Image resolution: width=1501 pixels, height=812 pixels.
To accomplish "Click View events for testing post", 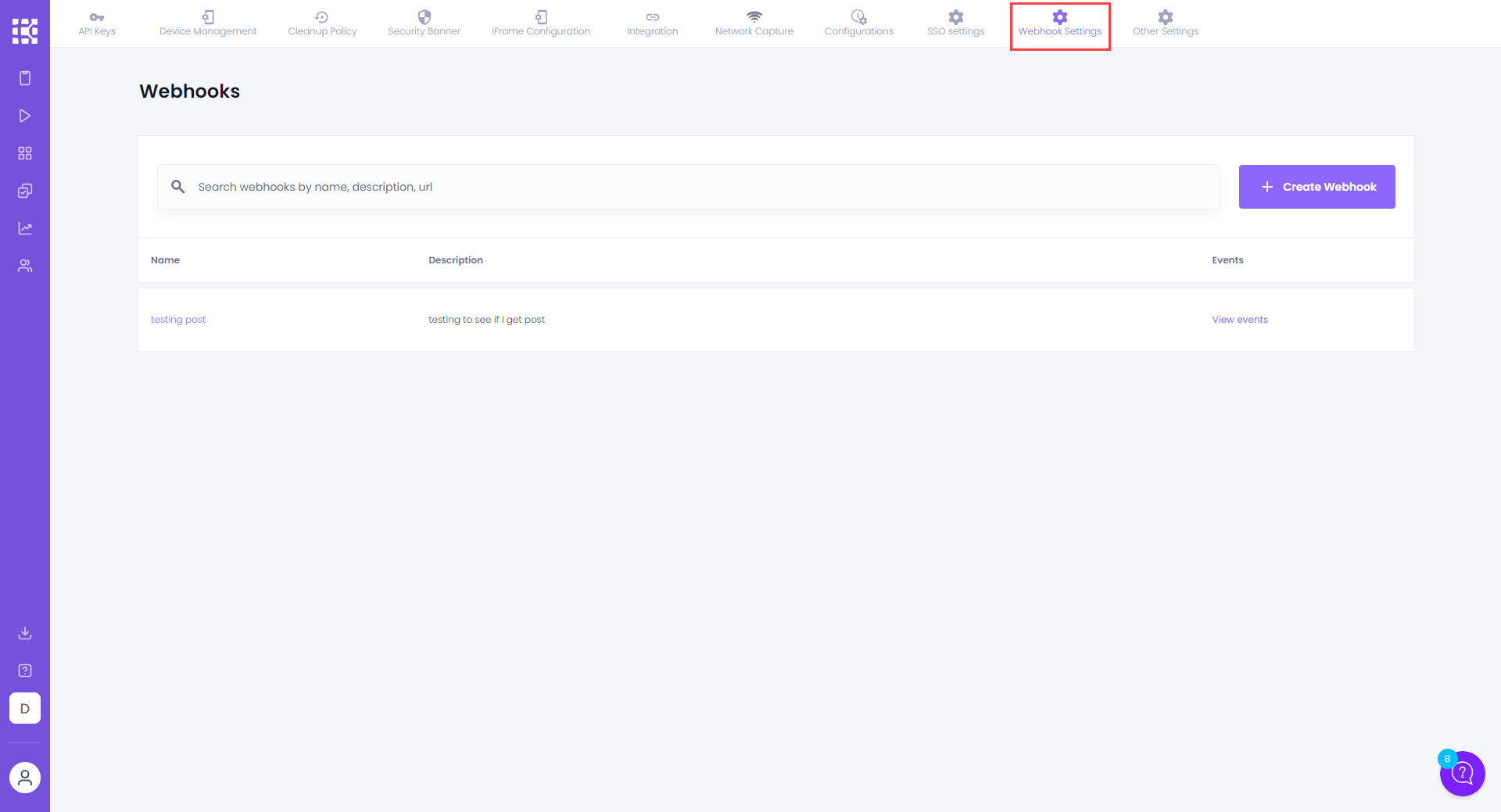I will (x=1240, y=320).
